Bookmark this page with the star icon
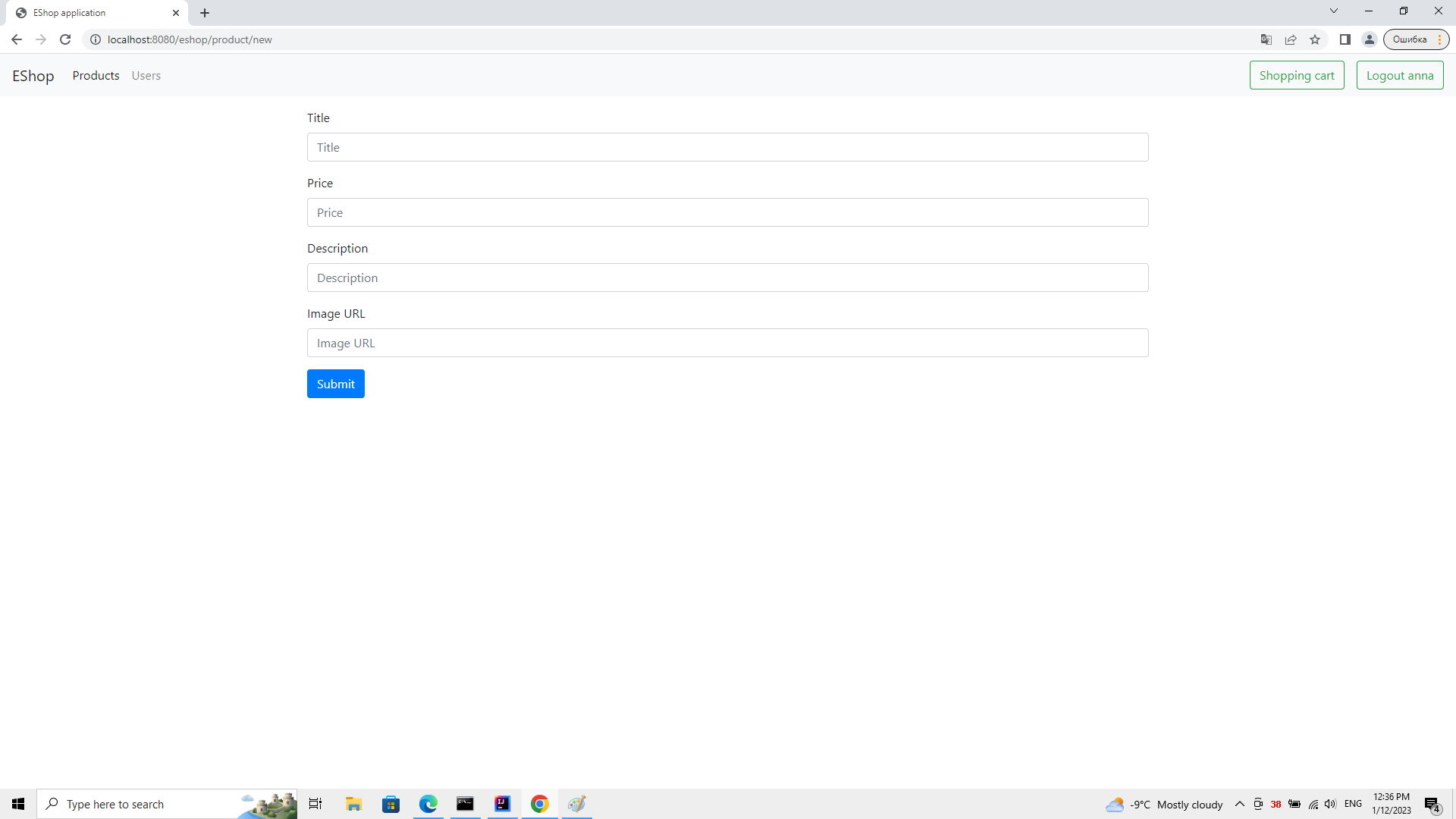The width and height of the screenshot is (1456, 819). click(1315, 39)
